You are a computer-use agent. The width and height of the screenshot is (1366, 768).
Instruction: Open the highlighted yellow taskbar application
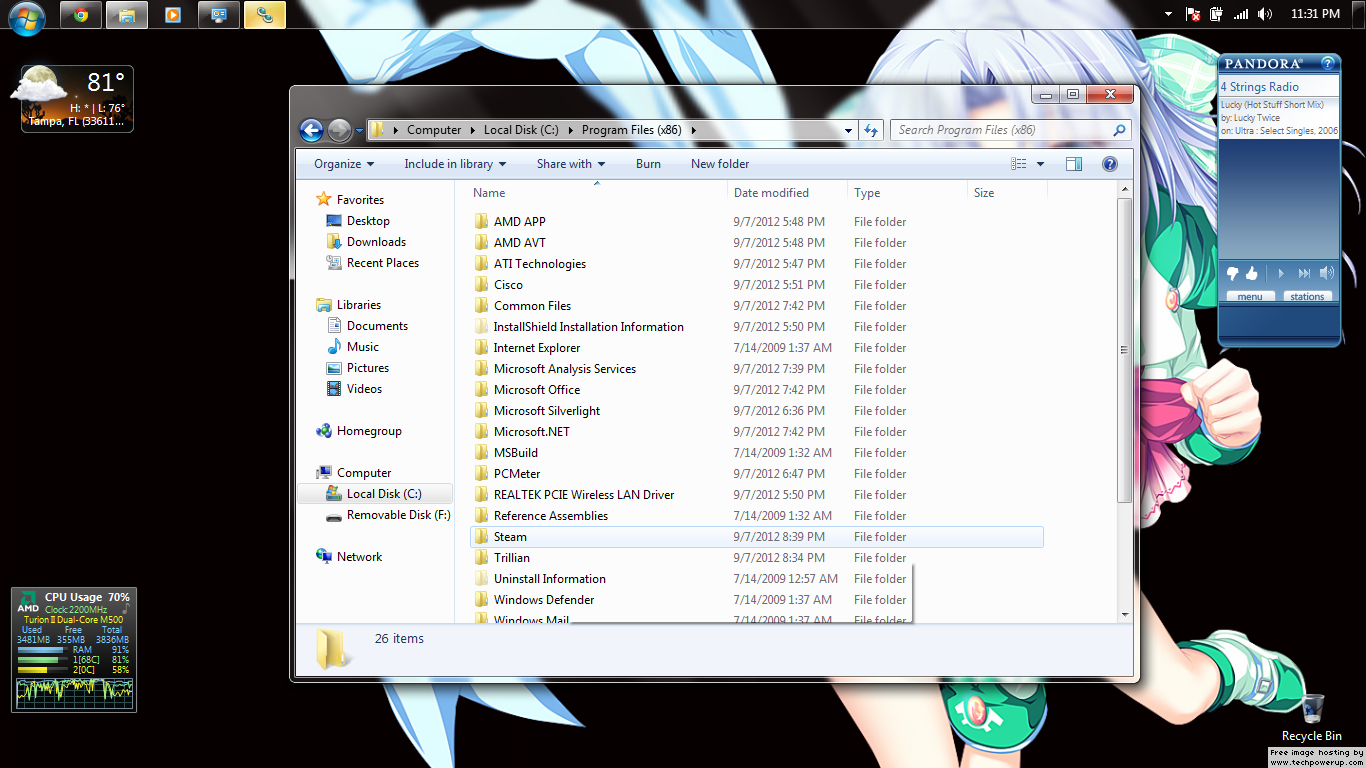[x=265, y=15]
